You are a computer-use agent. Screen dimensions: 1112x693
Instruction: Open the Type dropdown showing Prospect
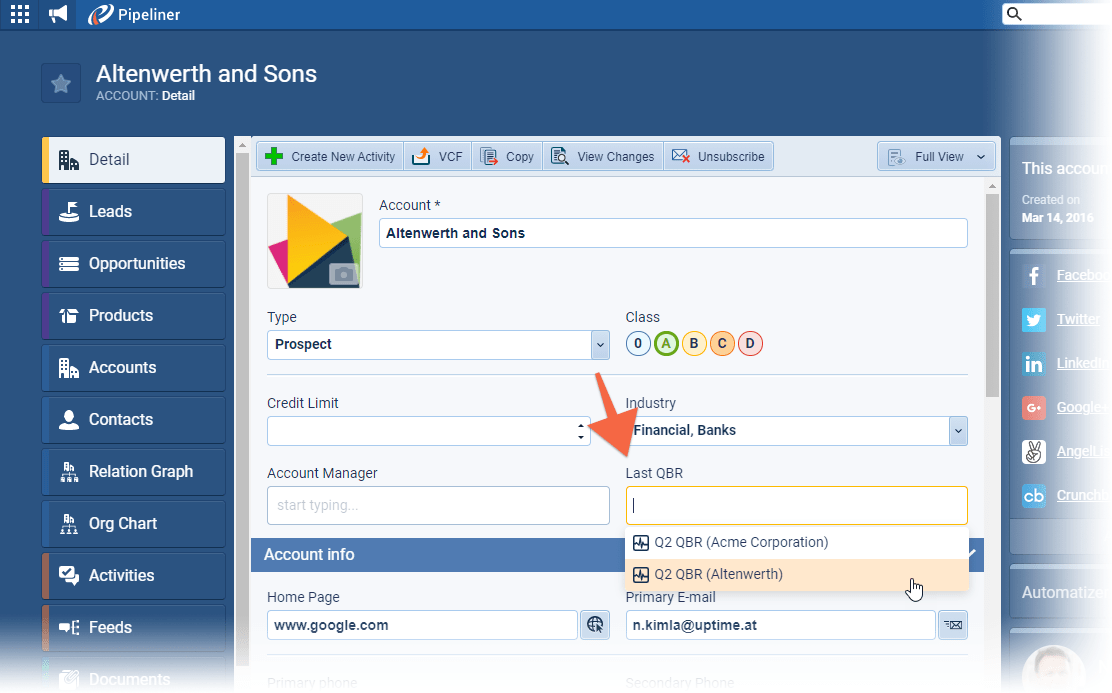tap(599, 343)
